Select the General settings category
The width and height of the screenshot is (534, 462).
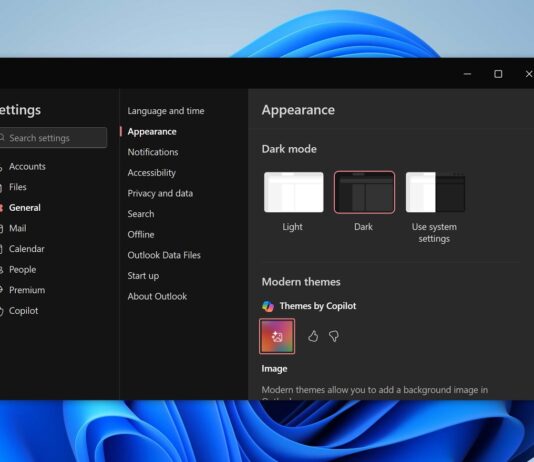[x=25, y=208]
